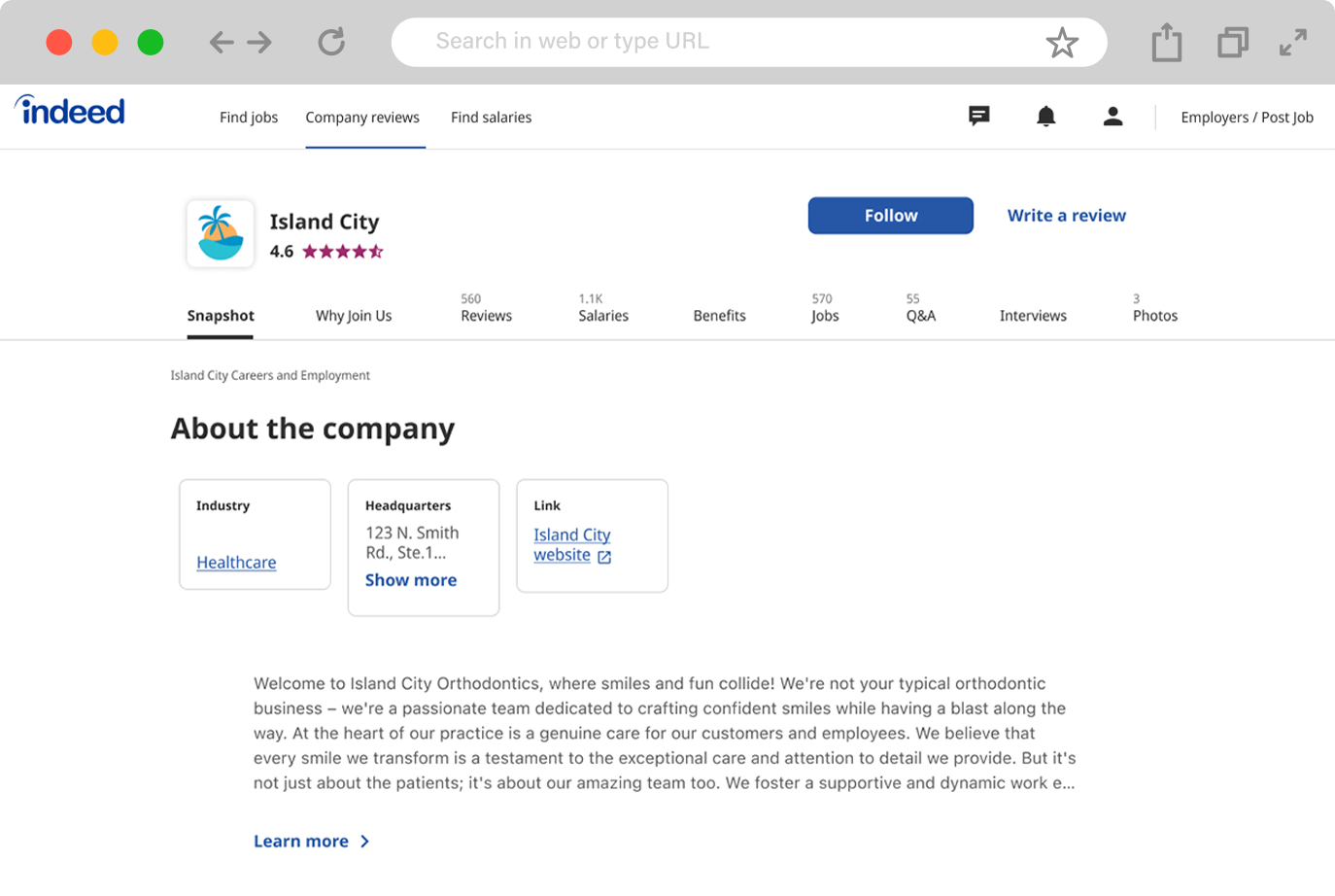
Task: Follow the Island City company
Action: tap(889, 215)
